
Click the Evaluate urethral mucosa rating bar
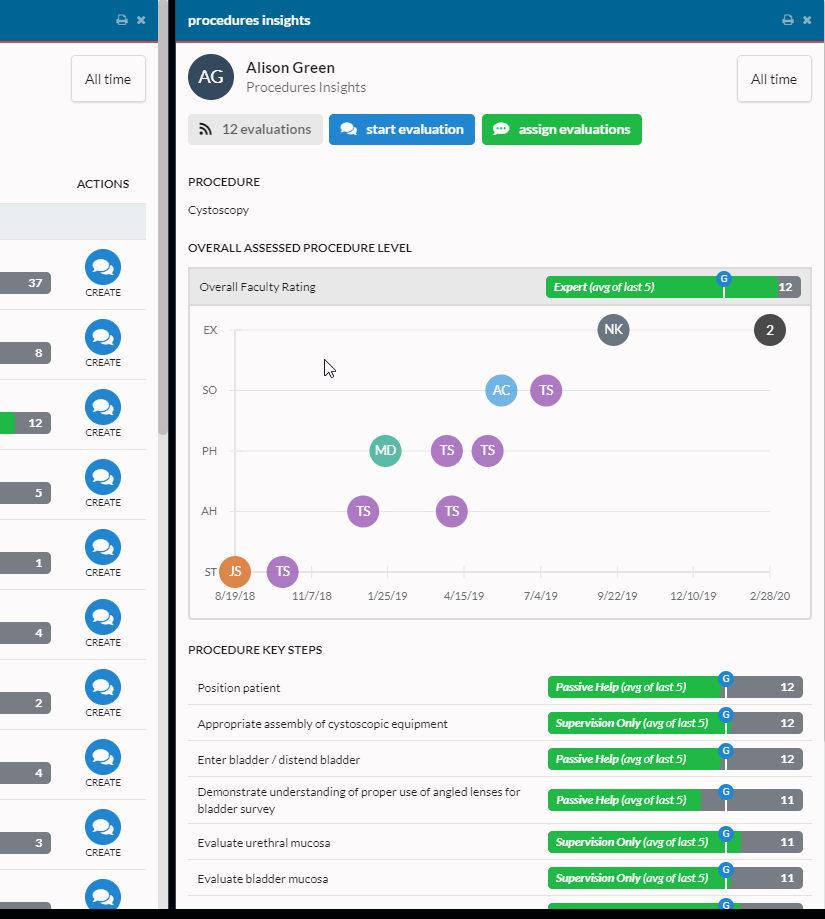[675, 842]
